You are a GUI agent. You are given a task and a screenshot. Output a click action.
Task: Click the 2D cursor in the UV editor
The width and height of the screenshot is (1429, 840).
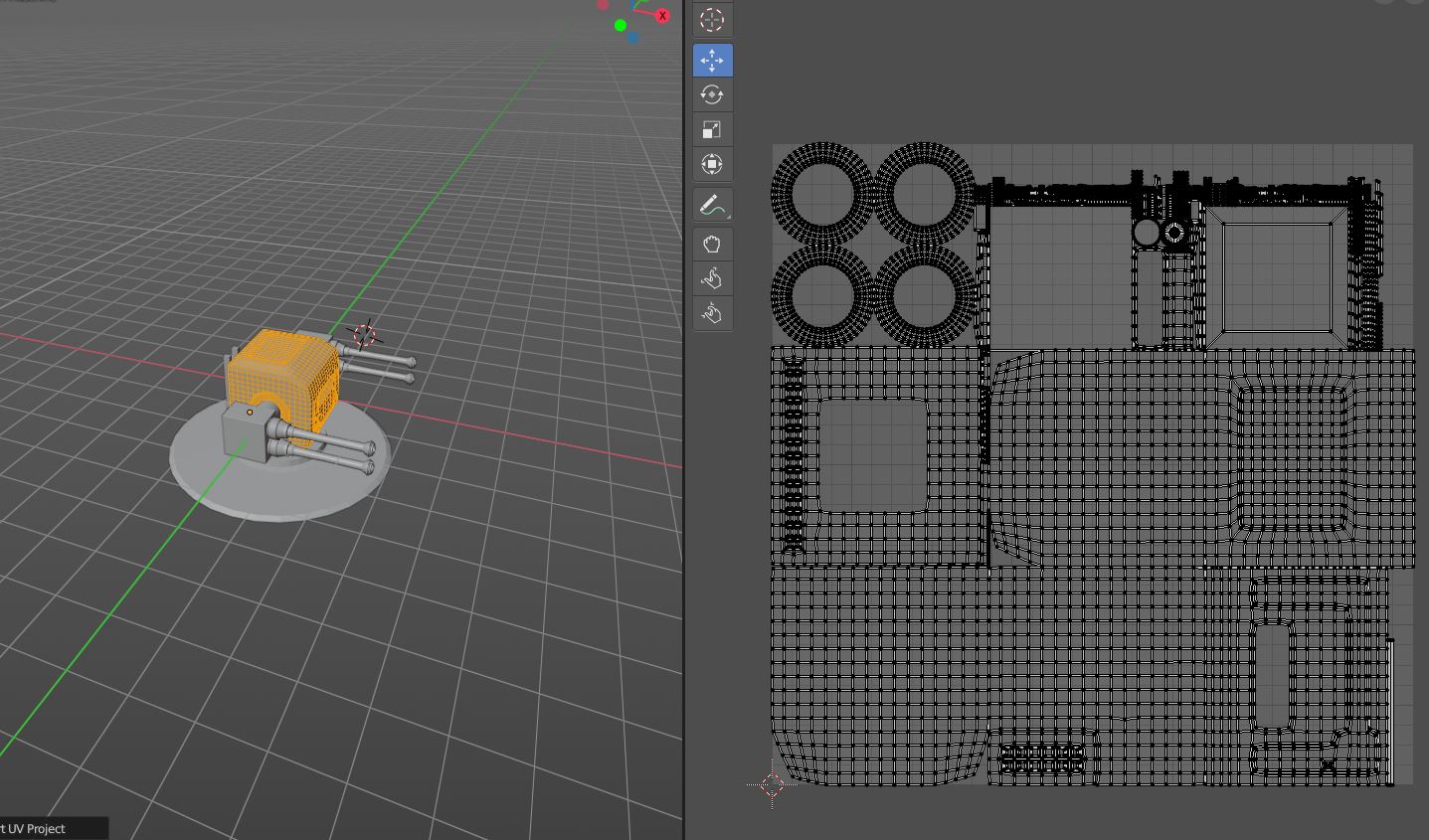pos(773,785)
